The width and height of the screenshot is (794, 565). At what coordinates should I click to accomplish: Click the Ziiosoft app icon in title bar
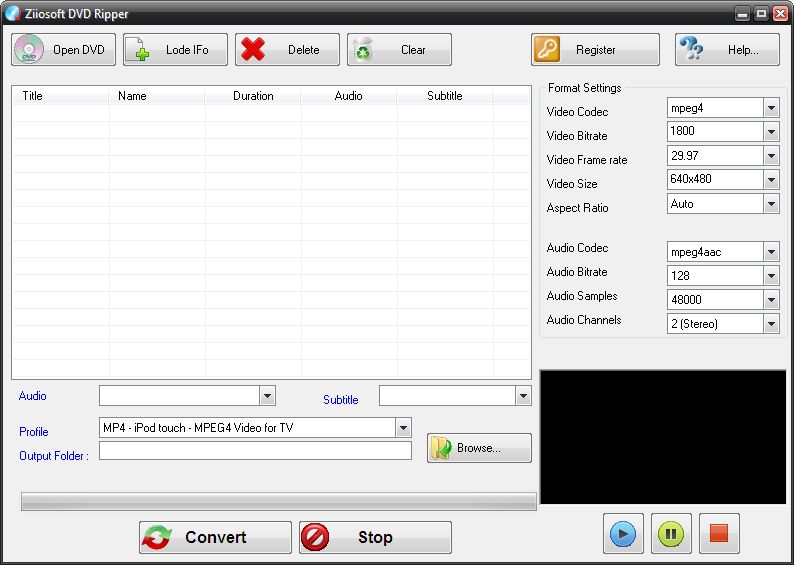pos(12,13)
